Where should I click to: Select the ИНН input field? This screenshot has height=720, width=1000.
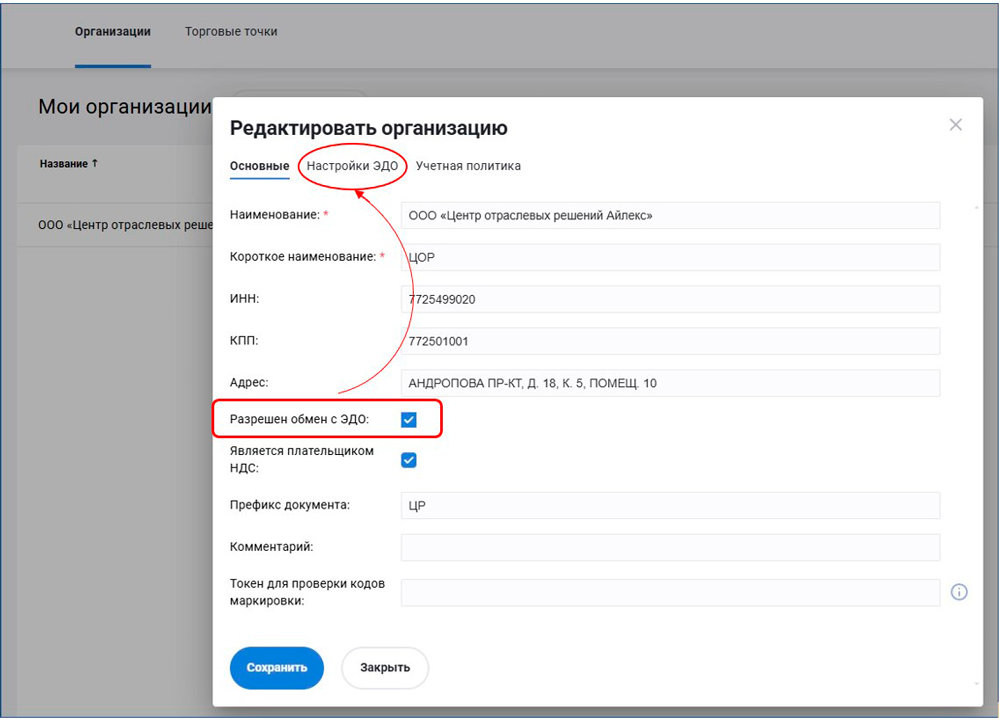coord(670,299)
